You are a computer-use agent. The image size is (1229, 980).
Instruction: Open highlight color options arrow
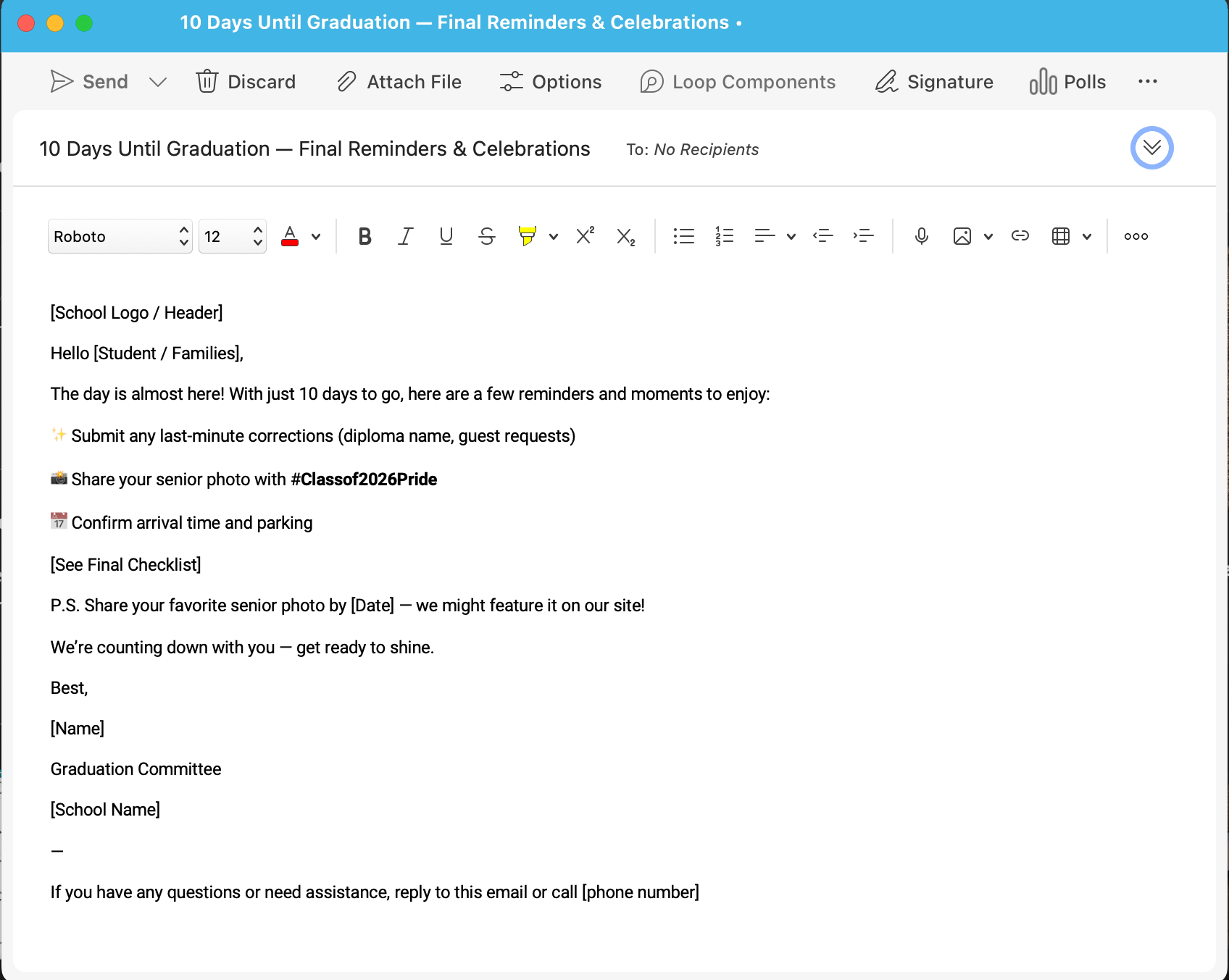[x=554, y=236]
